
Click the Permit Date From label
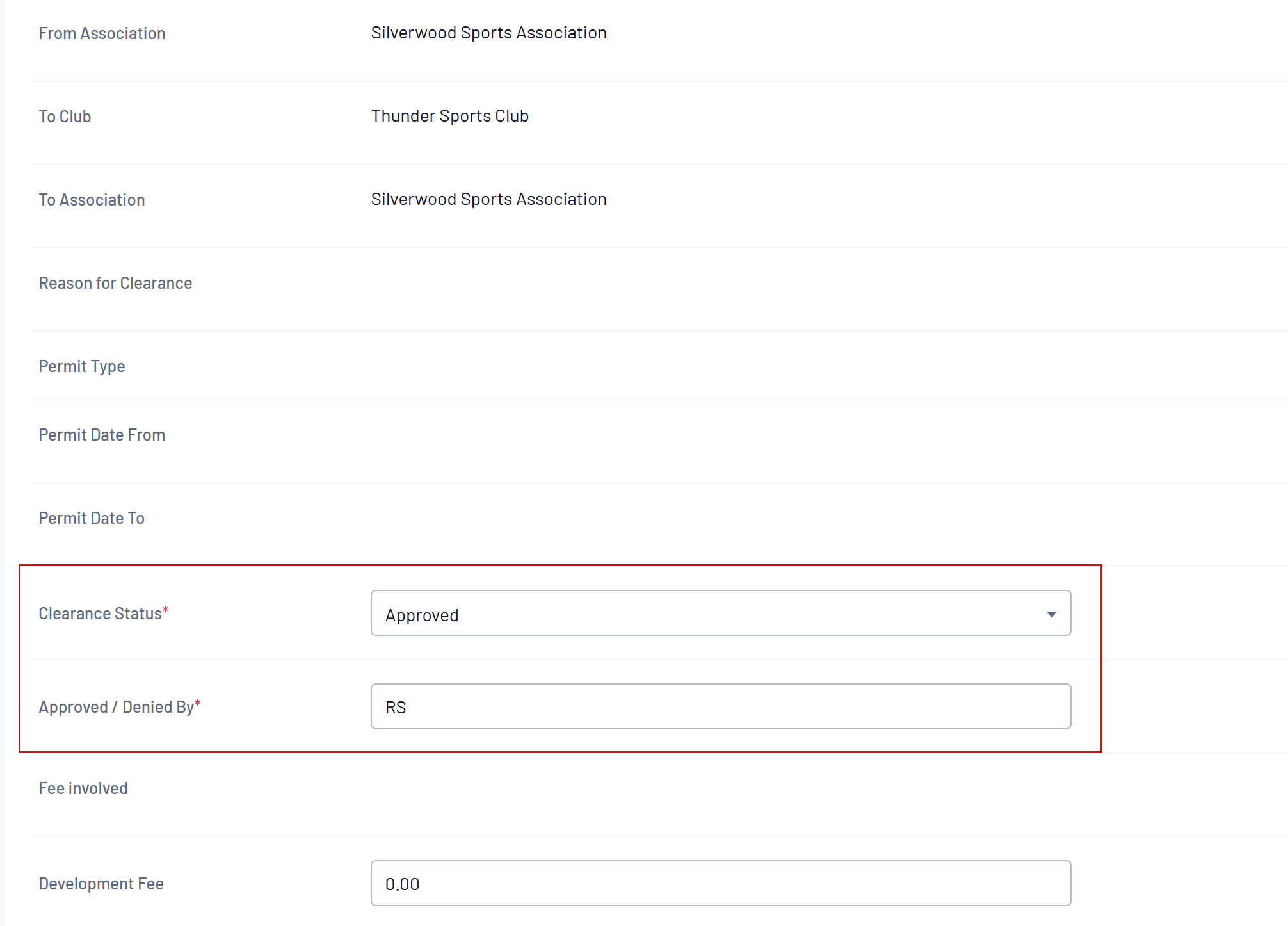(x=102, y=435)
